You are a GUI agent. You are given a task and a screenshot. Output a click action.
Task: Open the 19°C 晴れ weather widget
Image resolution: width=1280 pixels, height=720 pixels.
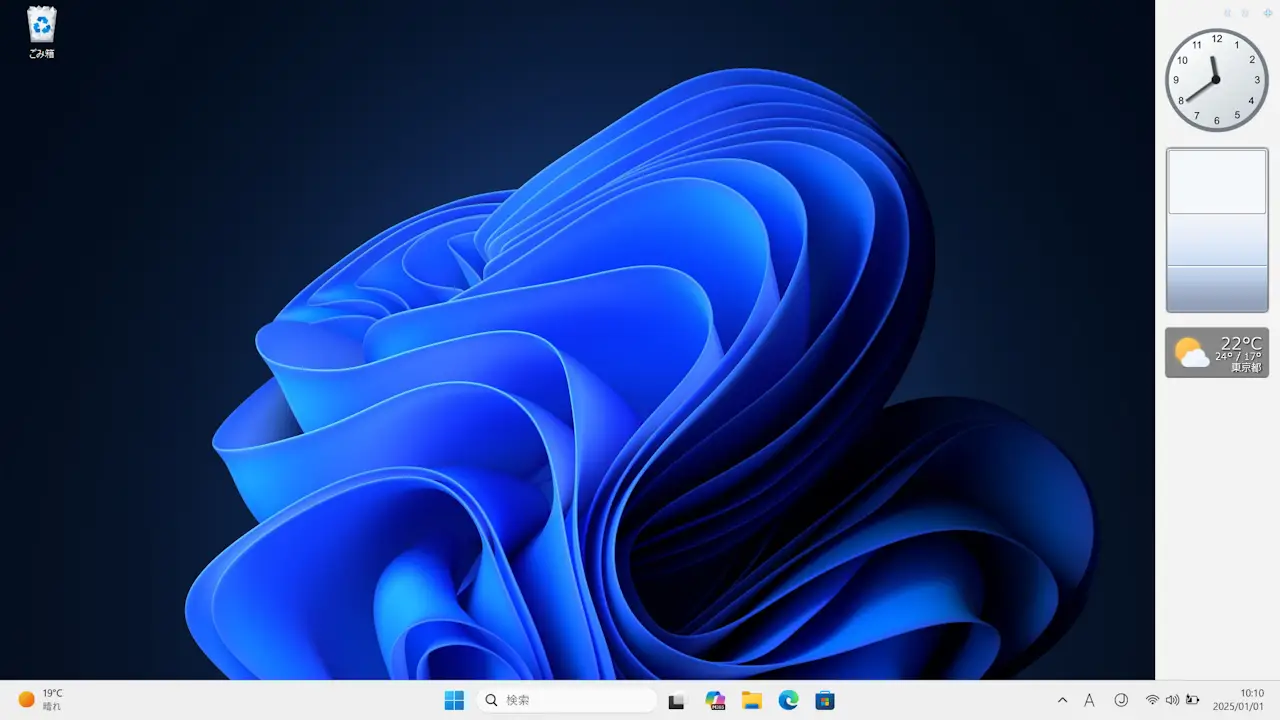click(40, 700)
